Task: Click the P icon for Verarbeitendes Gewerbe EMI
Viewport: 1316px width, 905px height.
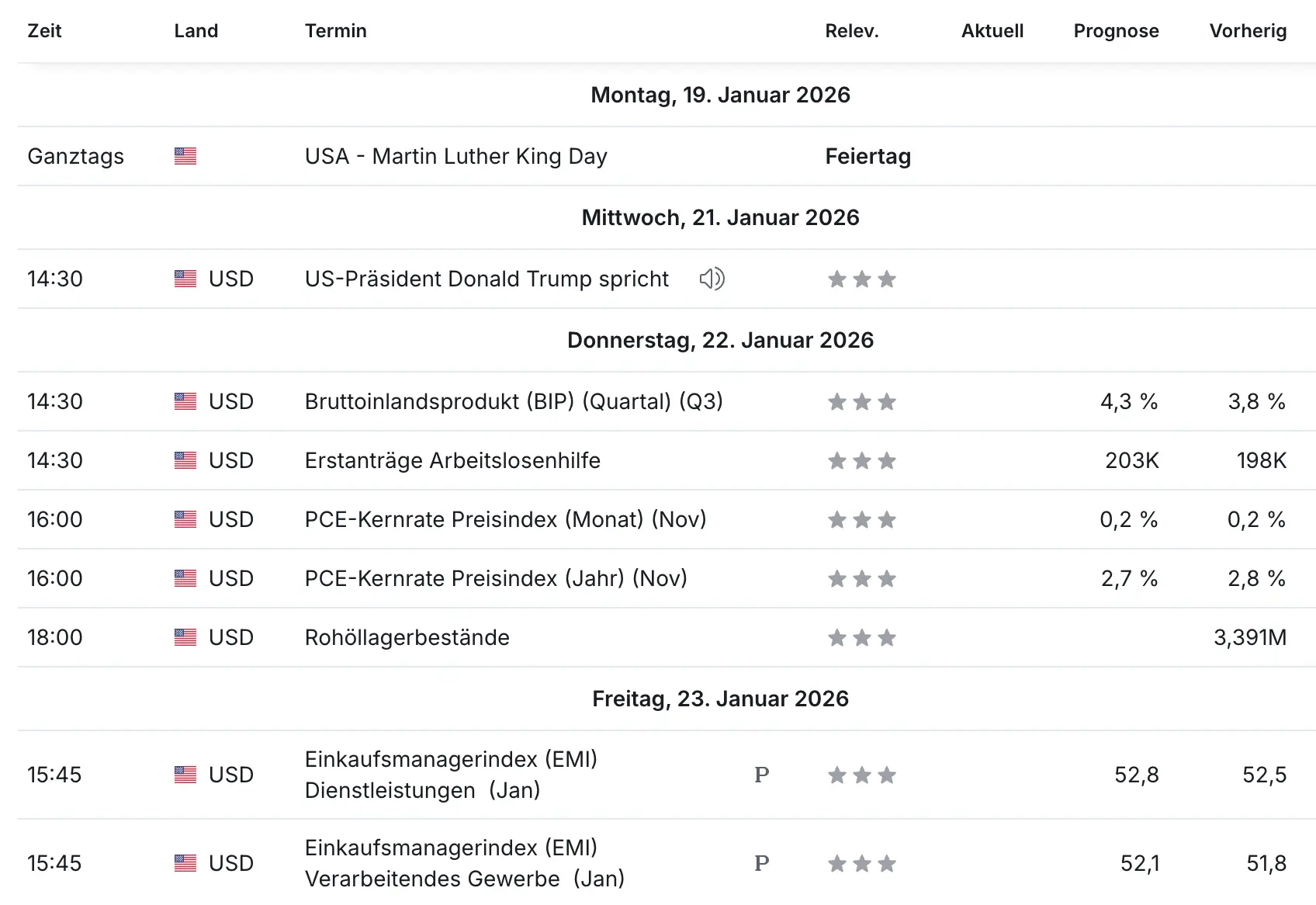Action: 762,863
